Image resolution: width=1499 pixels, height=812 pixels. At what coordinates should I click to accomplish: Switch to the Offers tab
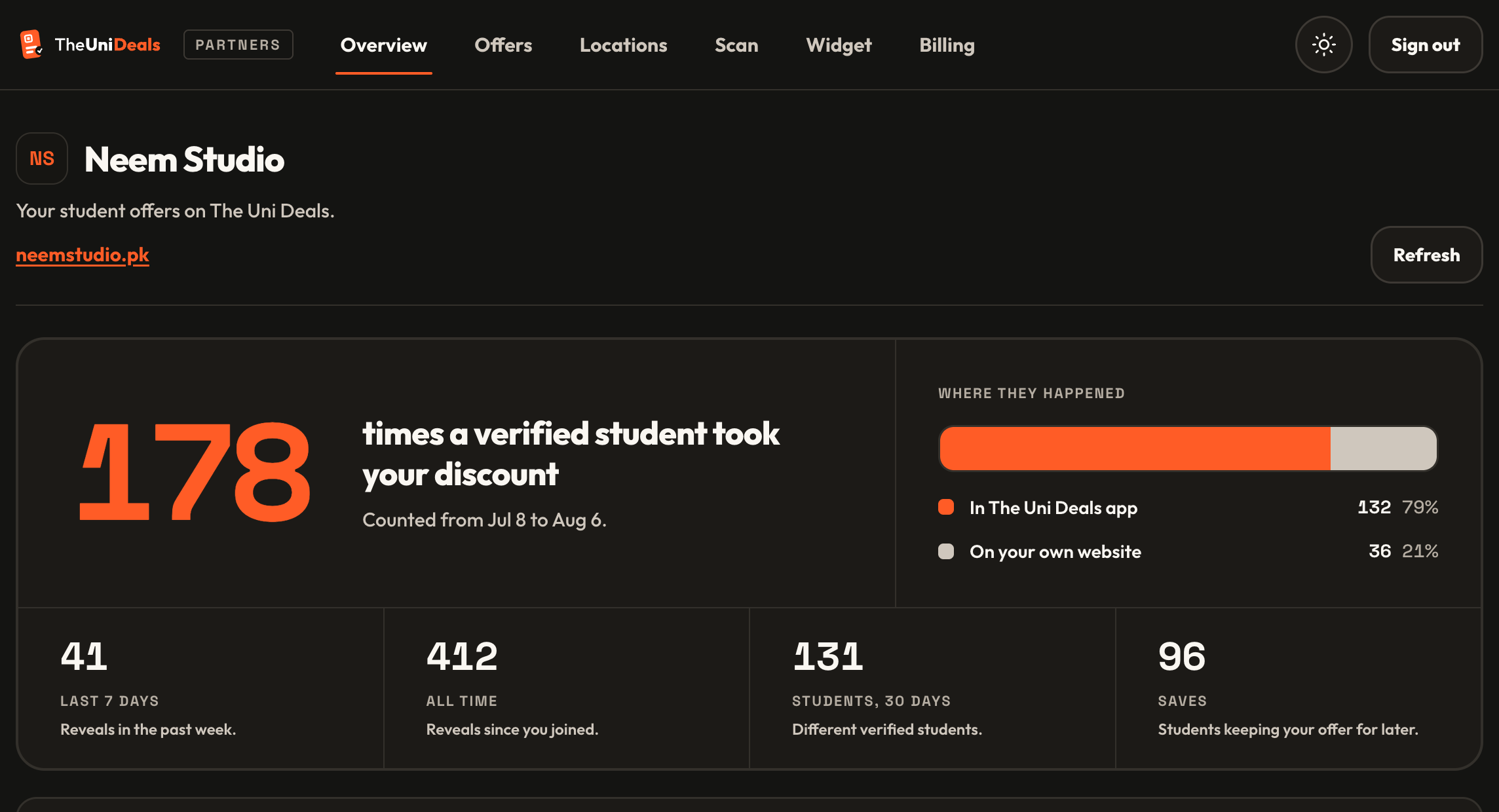click(503, 45)
